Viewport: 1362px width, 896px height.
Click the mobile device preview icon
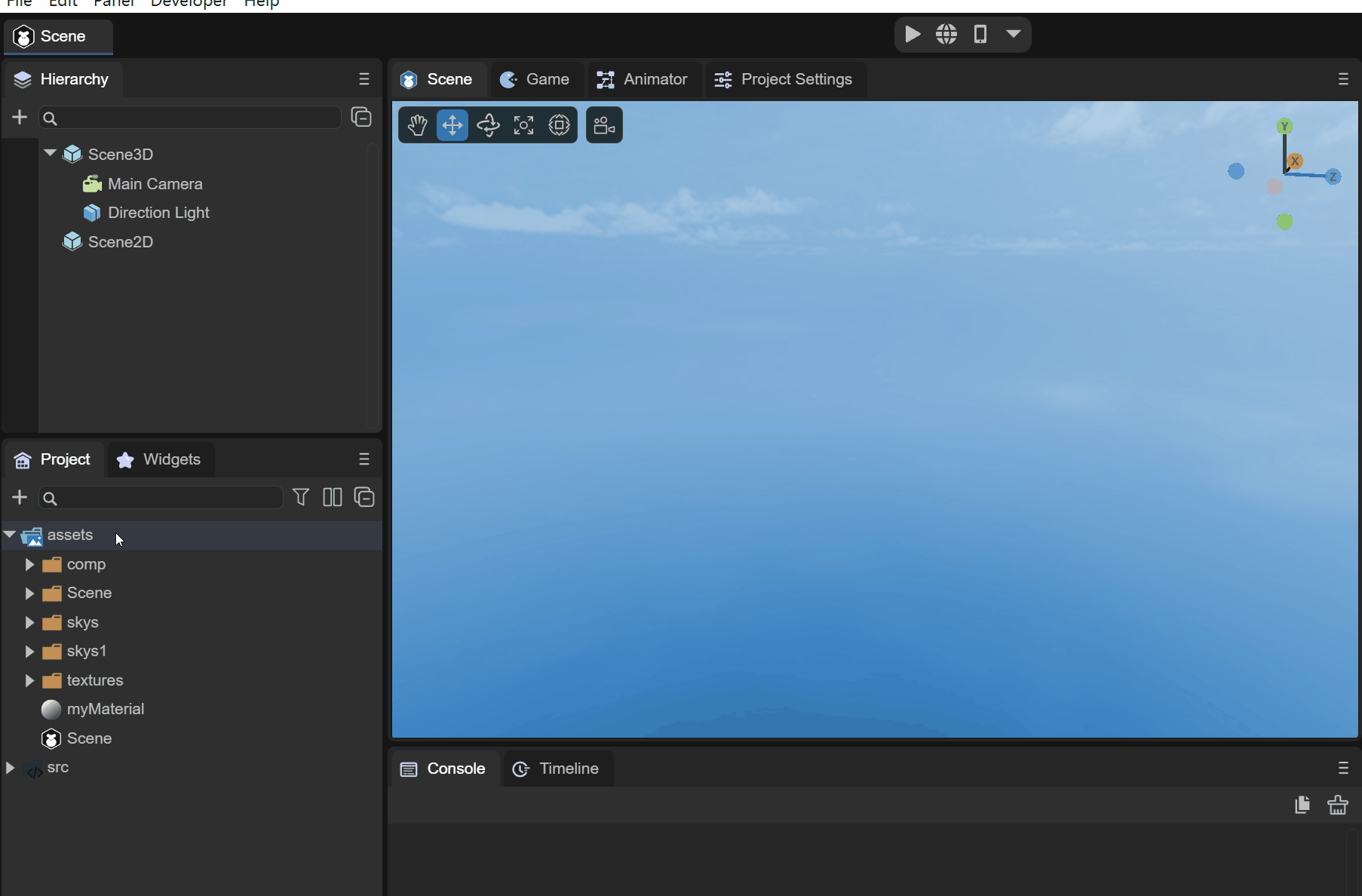(980, 35)
